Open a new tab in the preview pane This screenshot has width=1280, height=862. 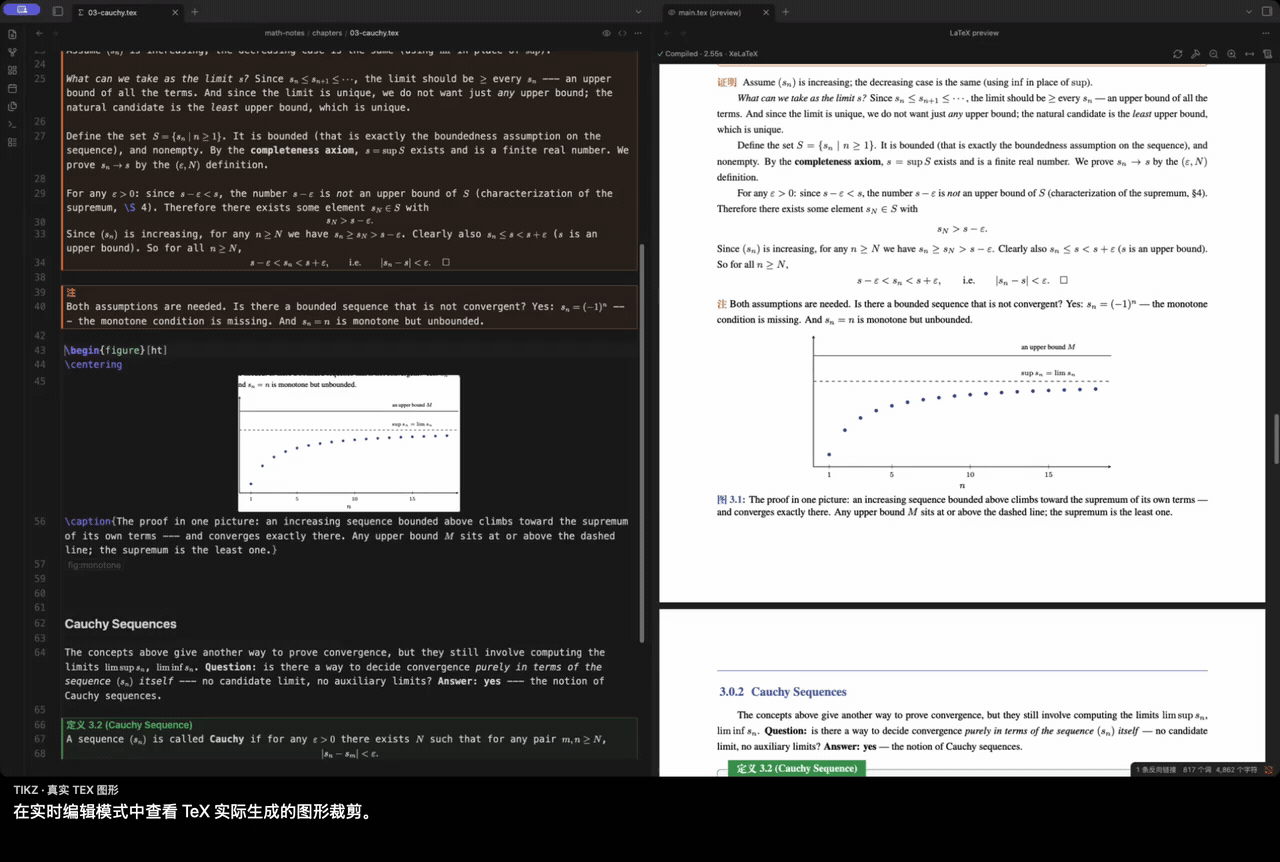[786, 12]
